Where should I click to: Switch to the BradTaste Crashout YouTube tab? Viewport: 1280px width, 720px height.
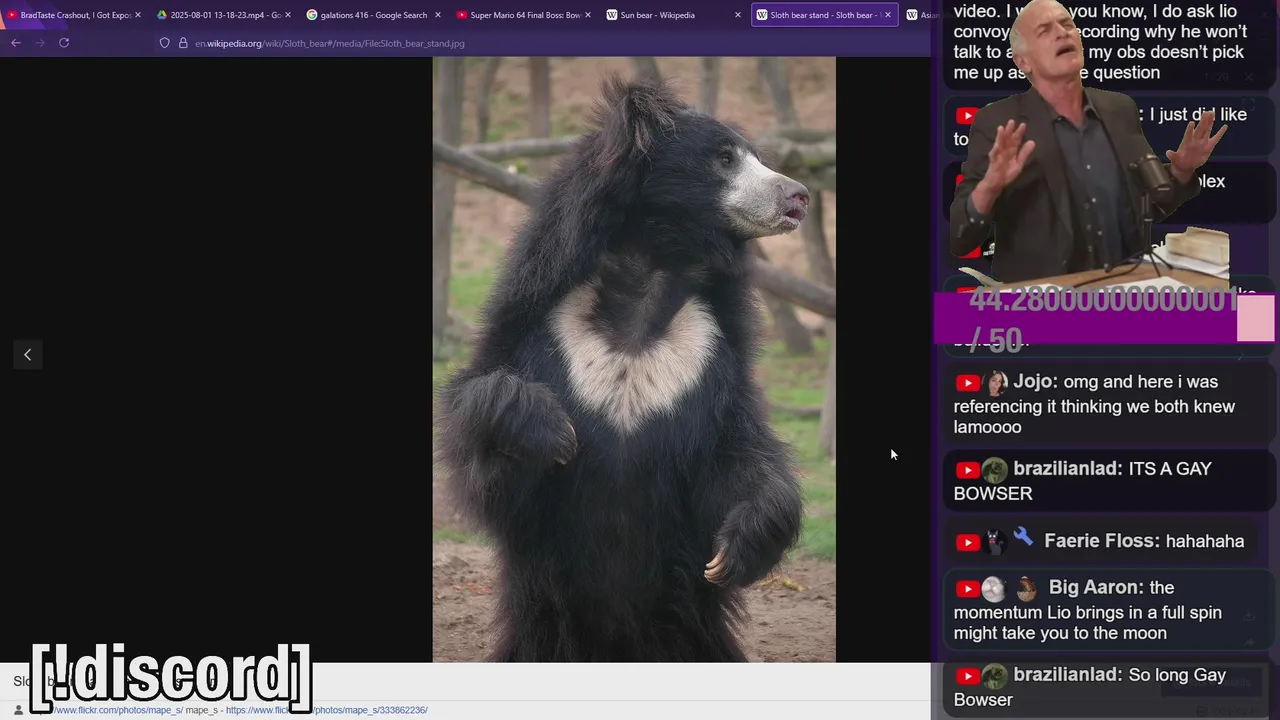[73, 15]
